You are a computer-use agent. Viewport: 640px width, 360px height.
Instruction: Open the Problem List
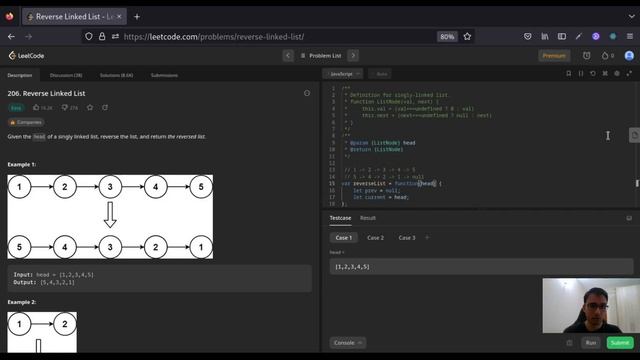[321, 56]
